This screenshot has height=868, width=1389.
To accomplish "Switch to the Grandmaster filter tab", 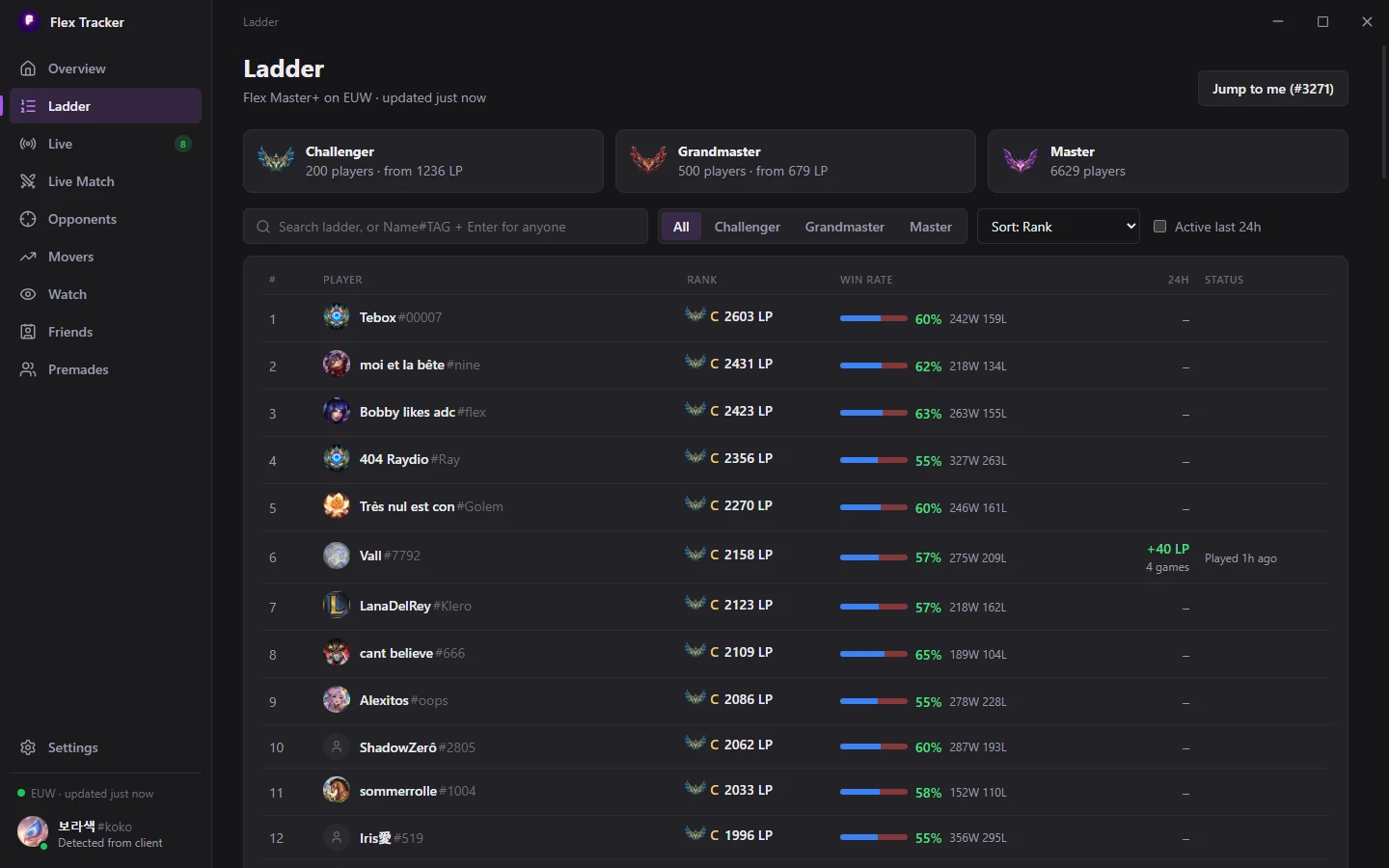I will 845,227.
